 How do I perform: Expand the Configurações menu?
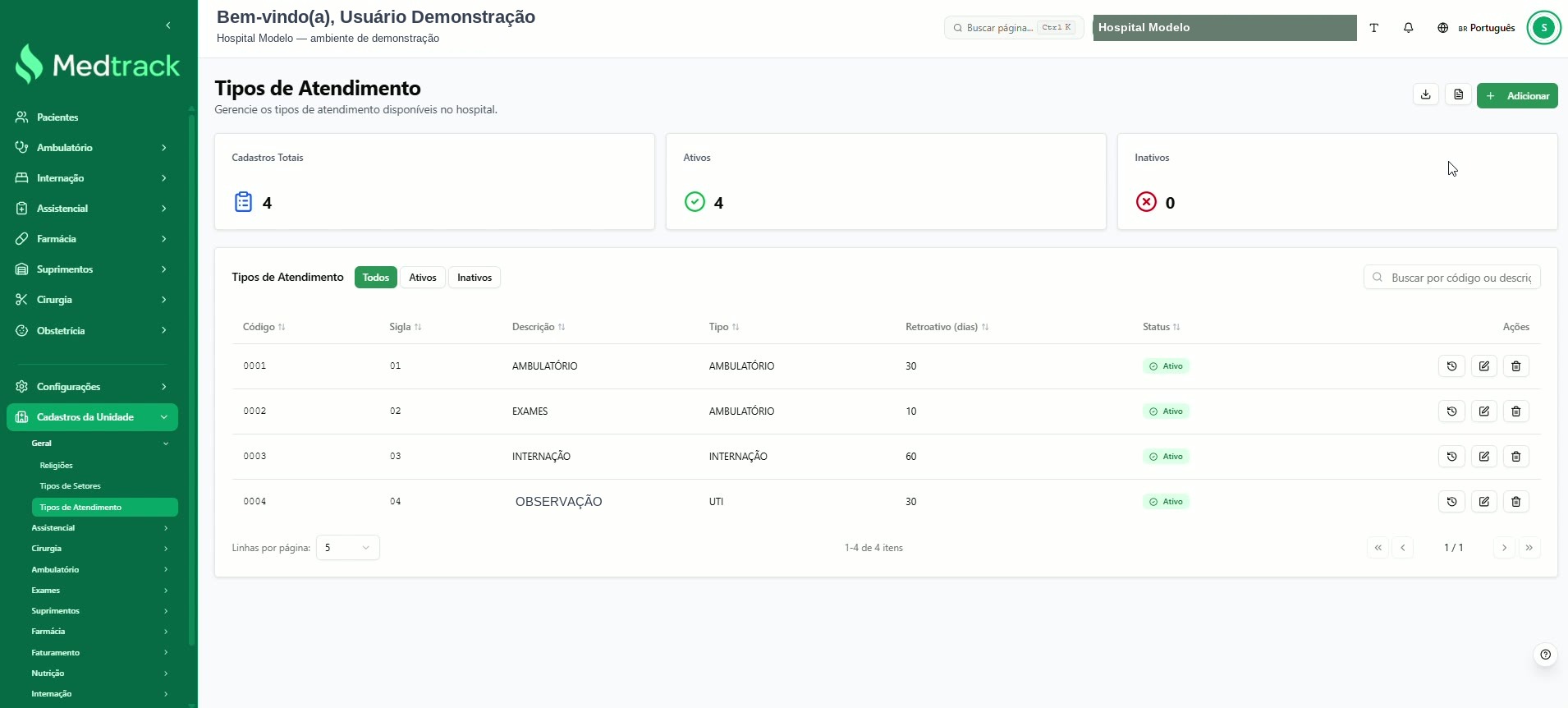(92, 387)
